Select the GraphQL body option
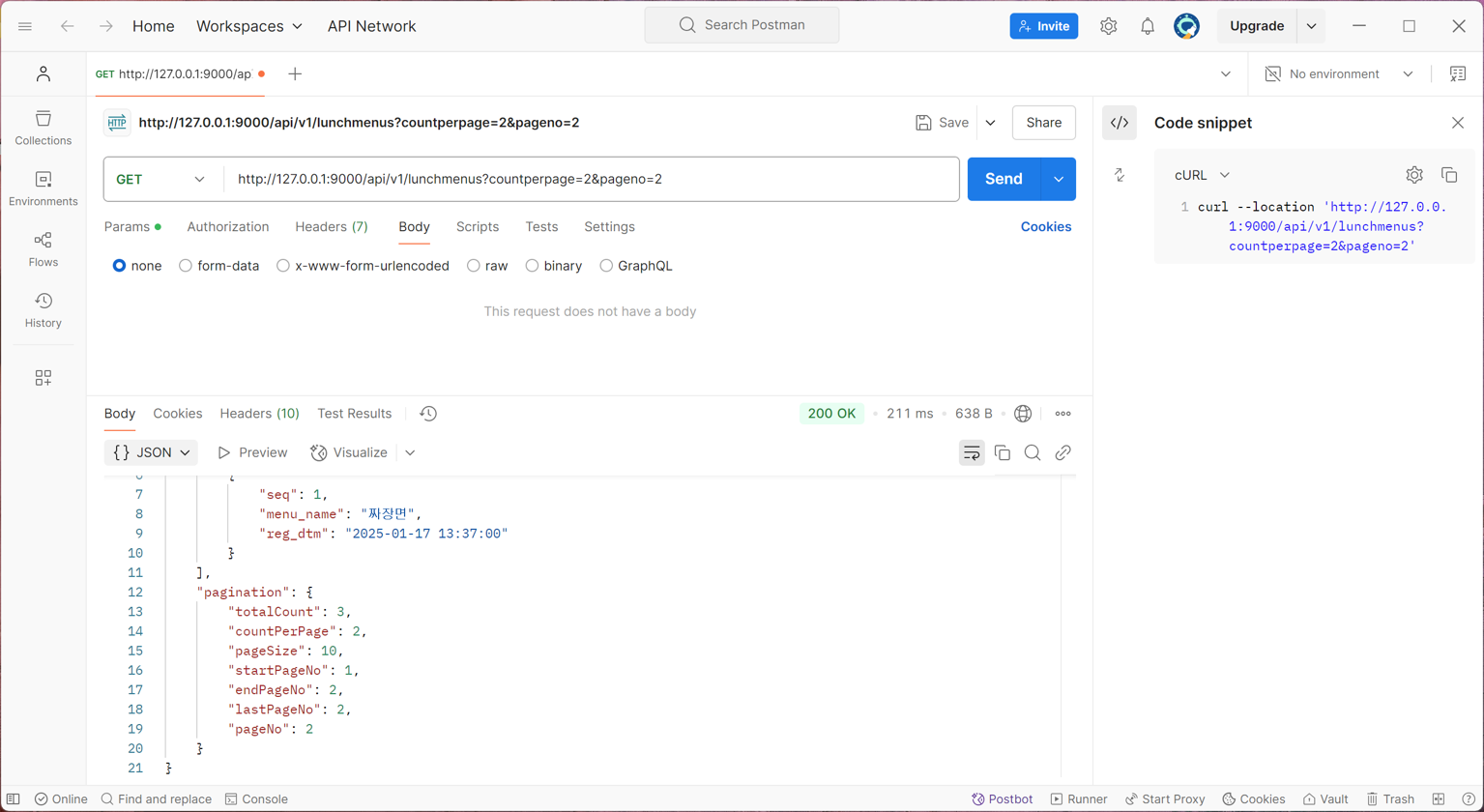Viewport: 1484px width, 812px height. coord(636,266)
